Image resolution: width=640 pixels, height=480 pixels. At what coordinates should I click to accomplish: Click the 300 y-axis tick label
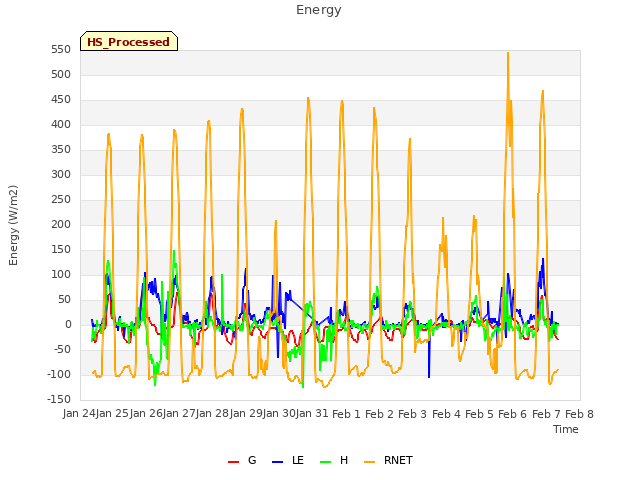[x=61, y=174]
